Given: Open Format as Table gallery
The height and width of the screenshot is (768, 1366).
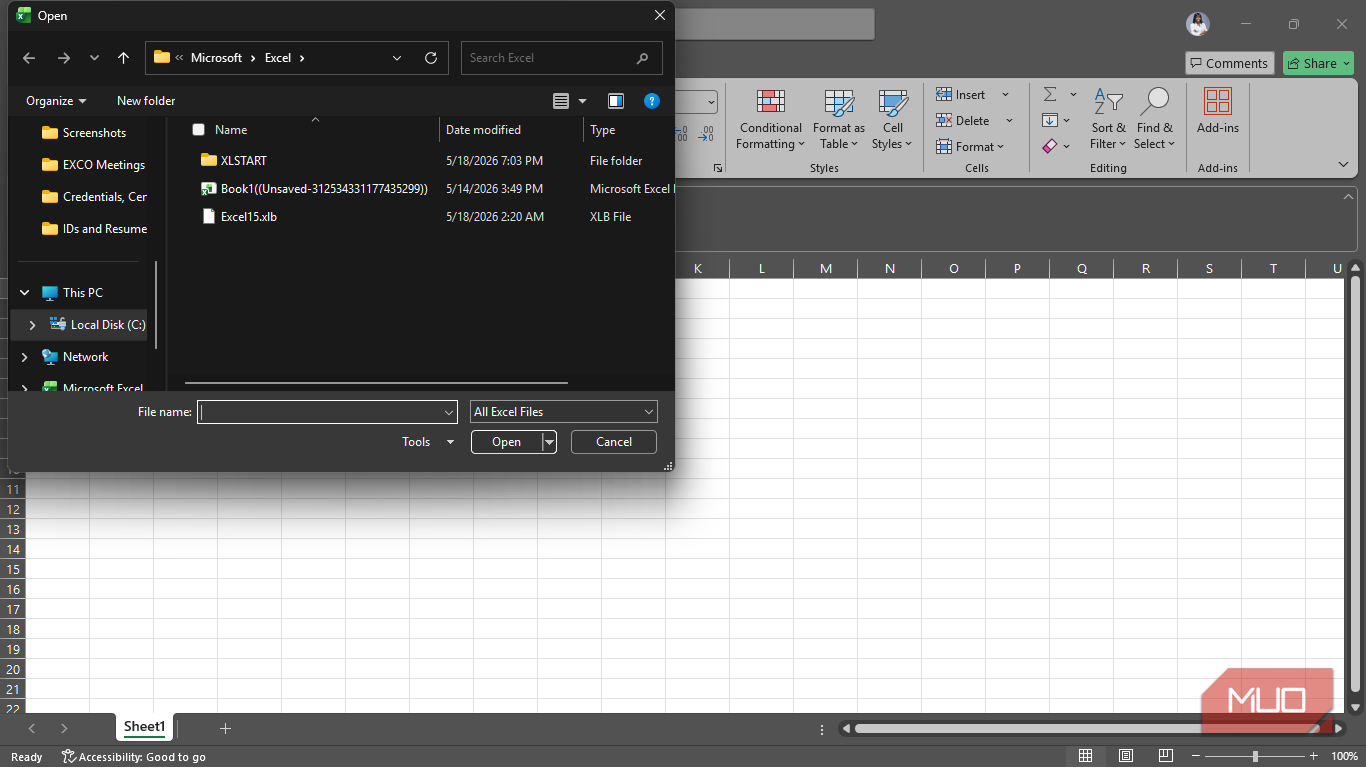Looking at the screenshot, I should 838,120.
